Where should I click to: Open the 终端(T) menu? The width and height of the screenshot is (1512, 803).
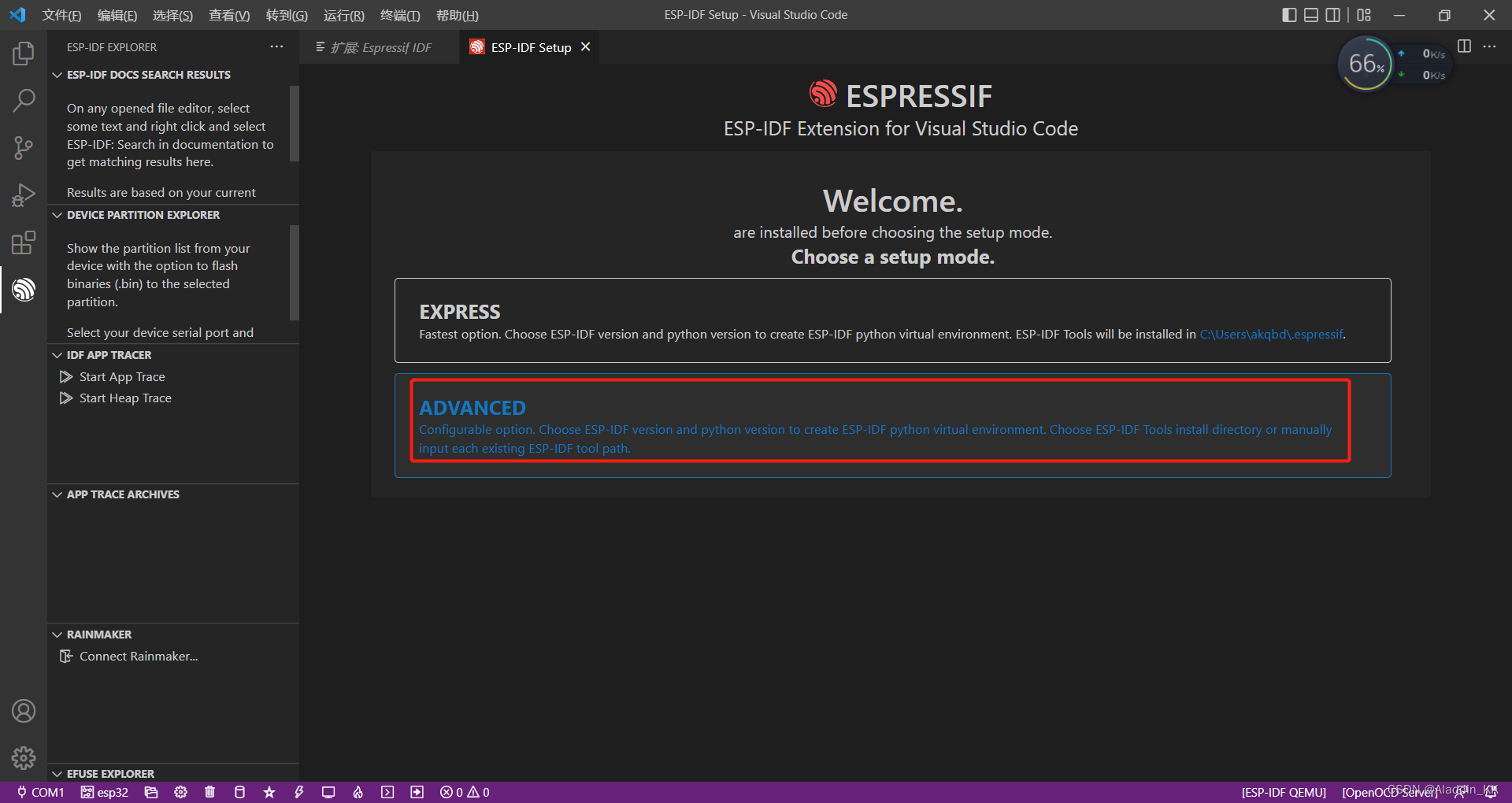tap(400, 15)
